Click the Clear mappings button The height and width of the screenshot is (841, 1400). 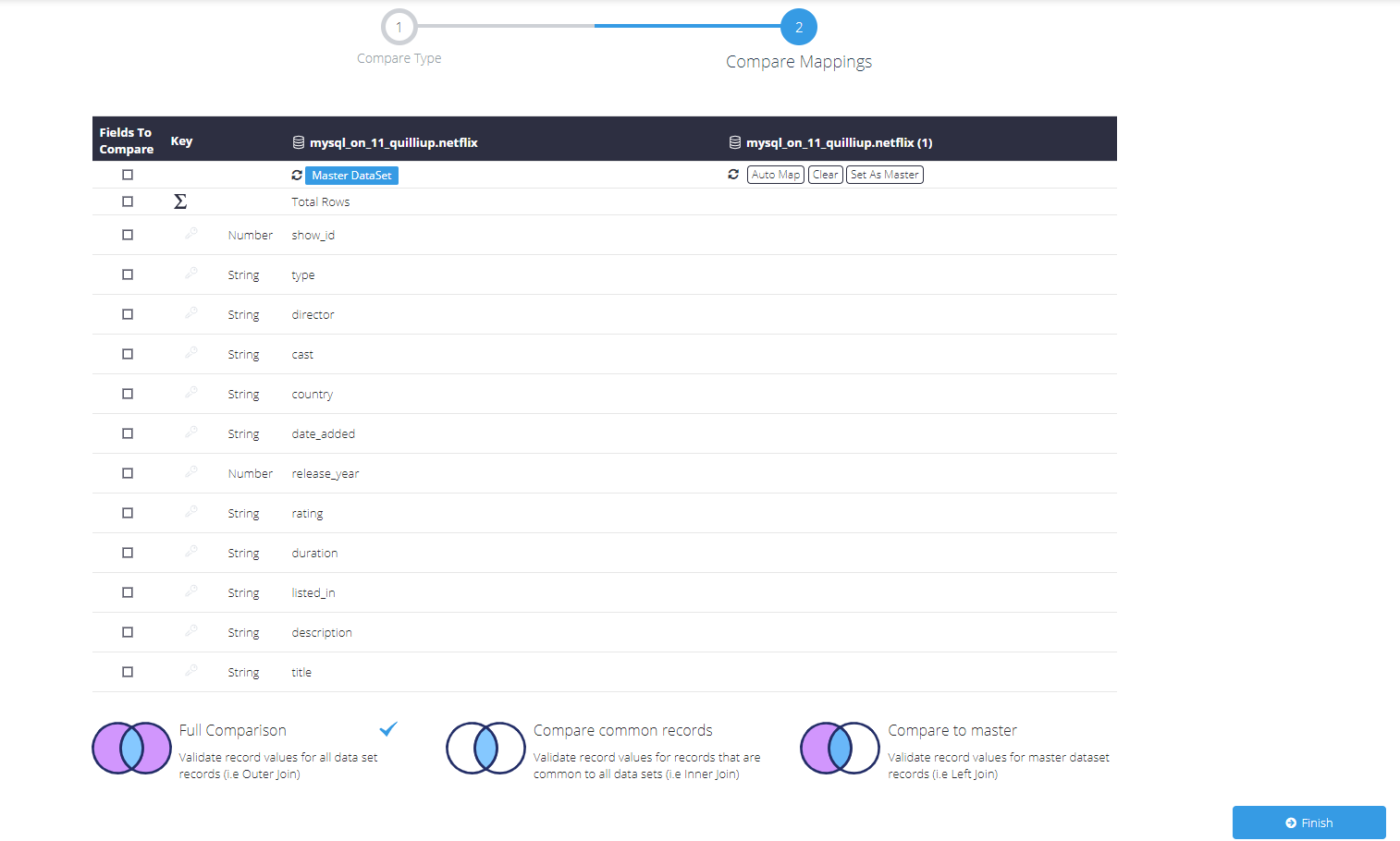click(826, 175)
